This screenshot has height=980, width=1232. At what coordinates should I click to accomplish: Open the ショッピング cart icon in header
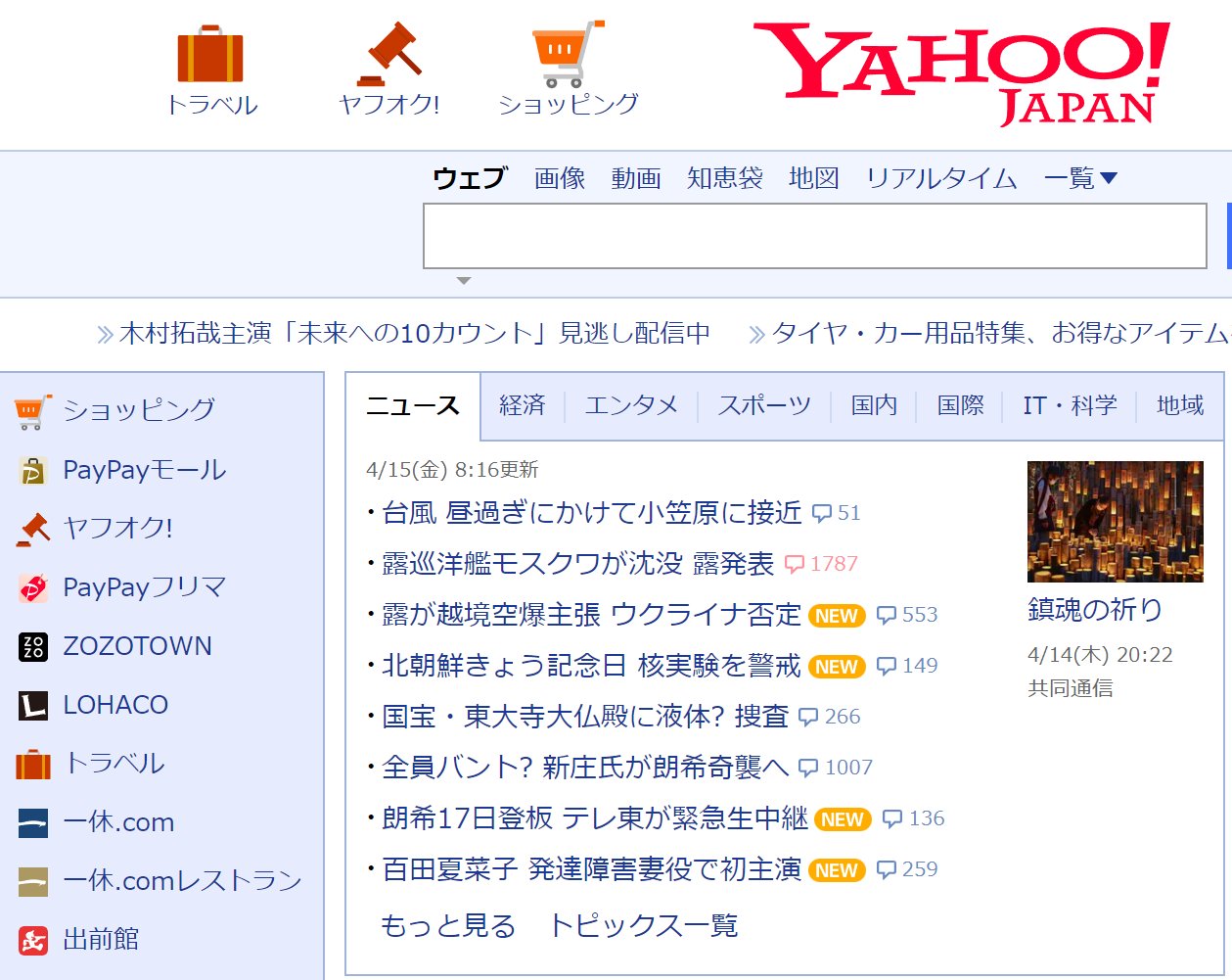pos(568,54)
